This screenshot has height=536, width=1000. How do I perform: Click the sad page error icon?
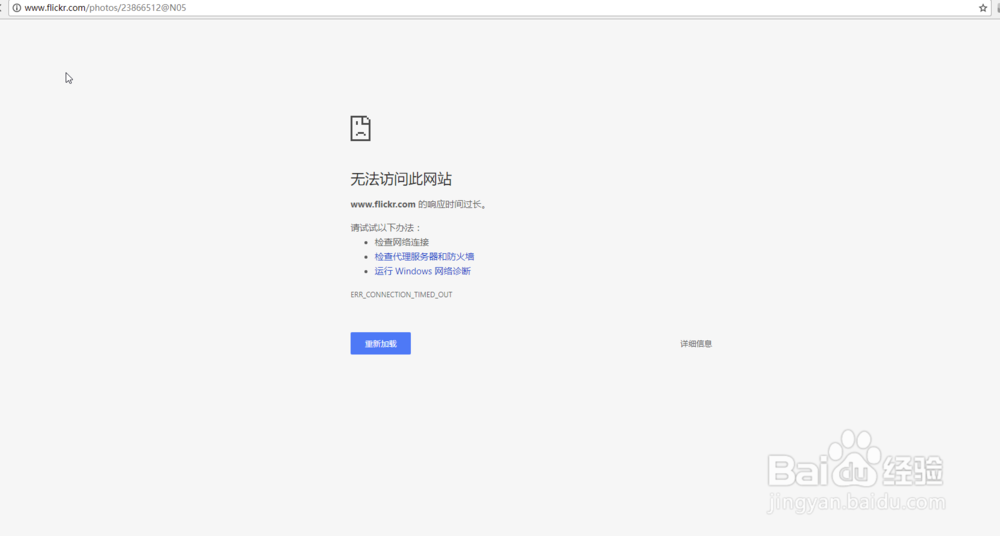(360, 128)
